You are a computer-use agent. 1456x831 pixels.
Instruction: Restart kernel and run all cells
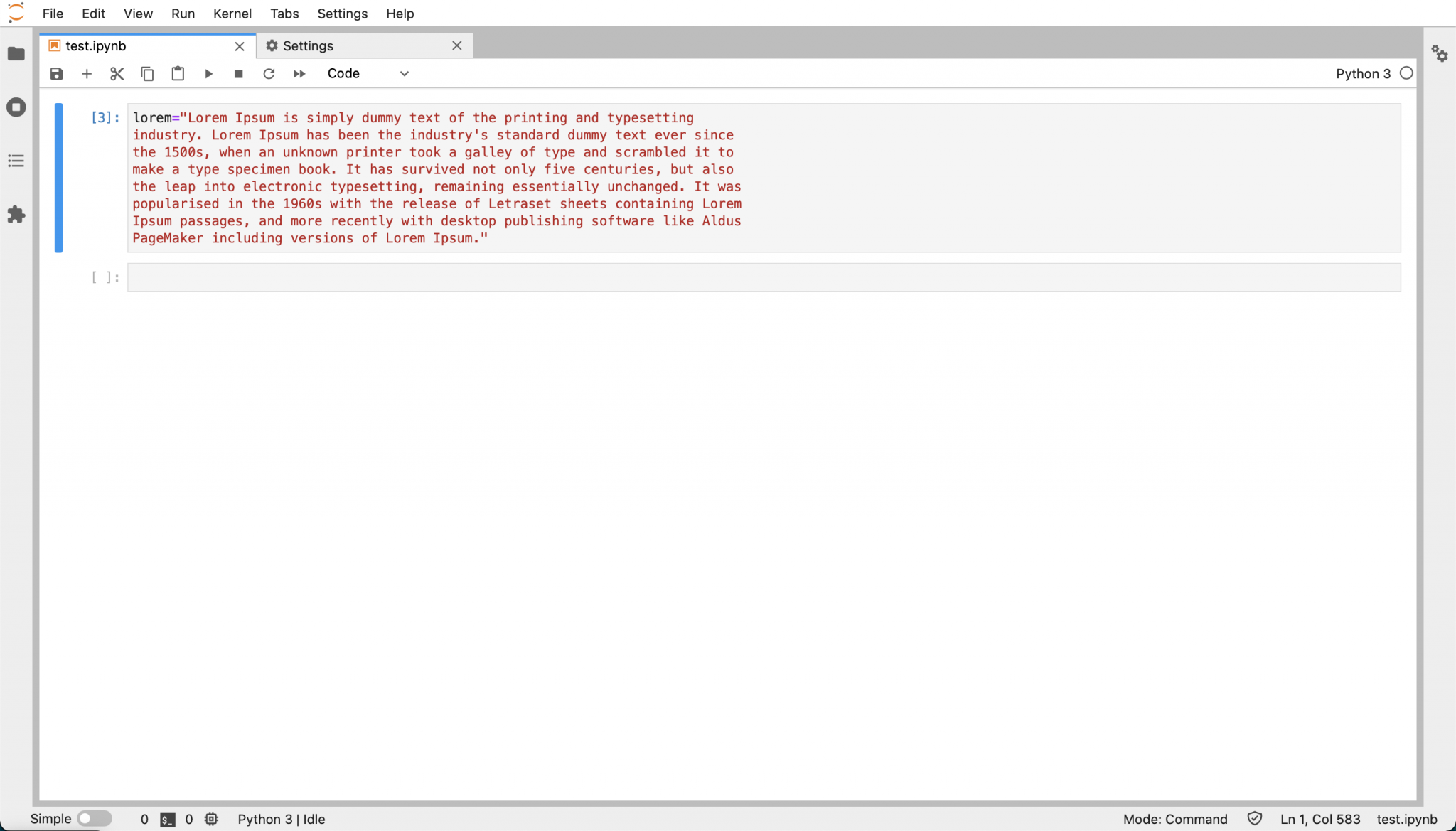pos(299,74)
